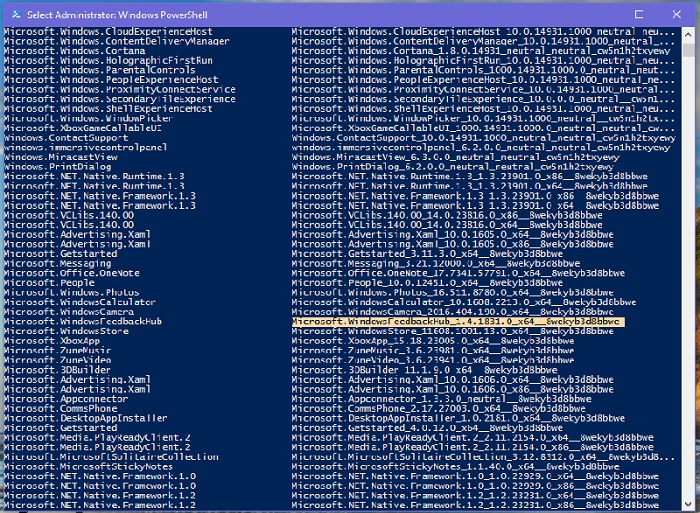Click short name Microsoft.Windows.WindowPicker without version
The height and width of the screenshot is (513, 700).
tap(88, 119)
